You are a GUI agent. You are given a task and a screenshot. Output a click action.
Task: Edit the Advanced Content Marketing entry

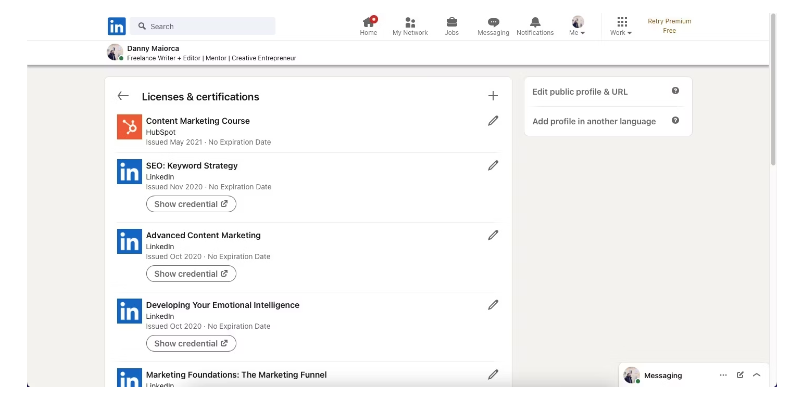(x=493, y=235)
